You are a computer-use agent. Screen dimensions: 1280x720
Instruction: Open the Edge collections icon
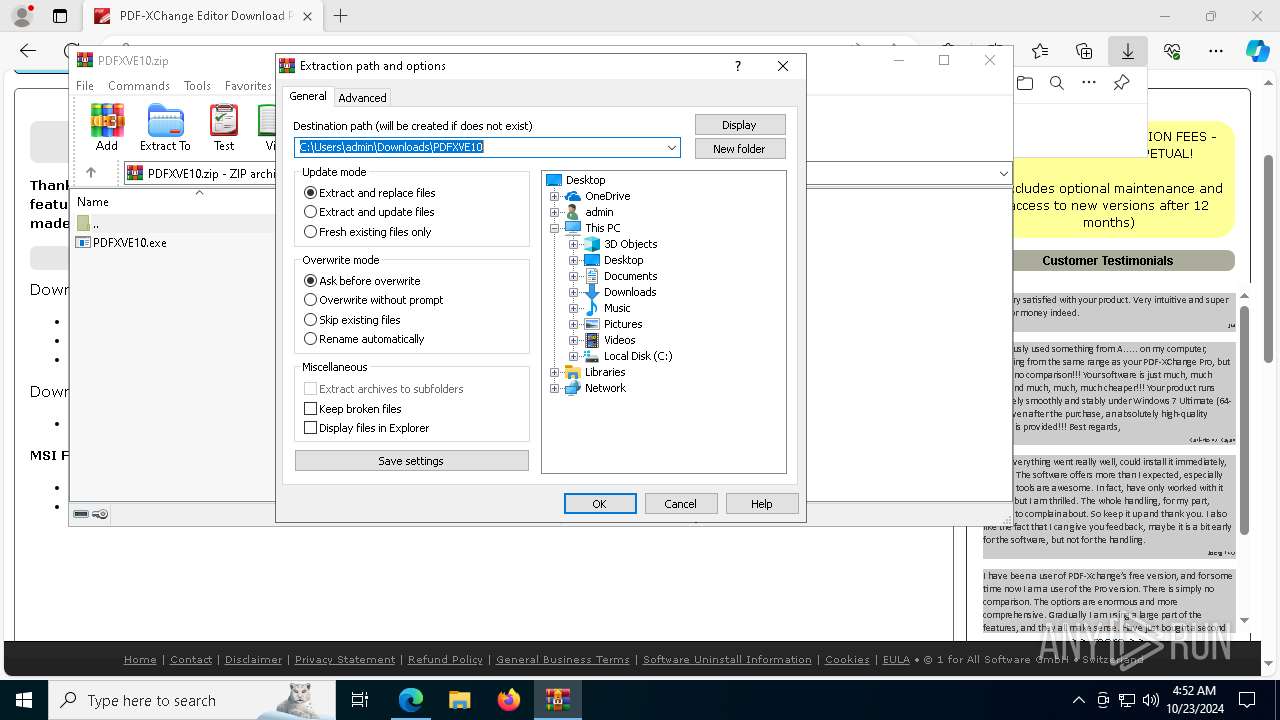[1084, 51]
